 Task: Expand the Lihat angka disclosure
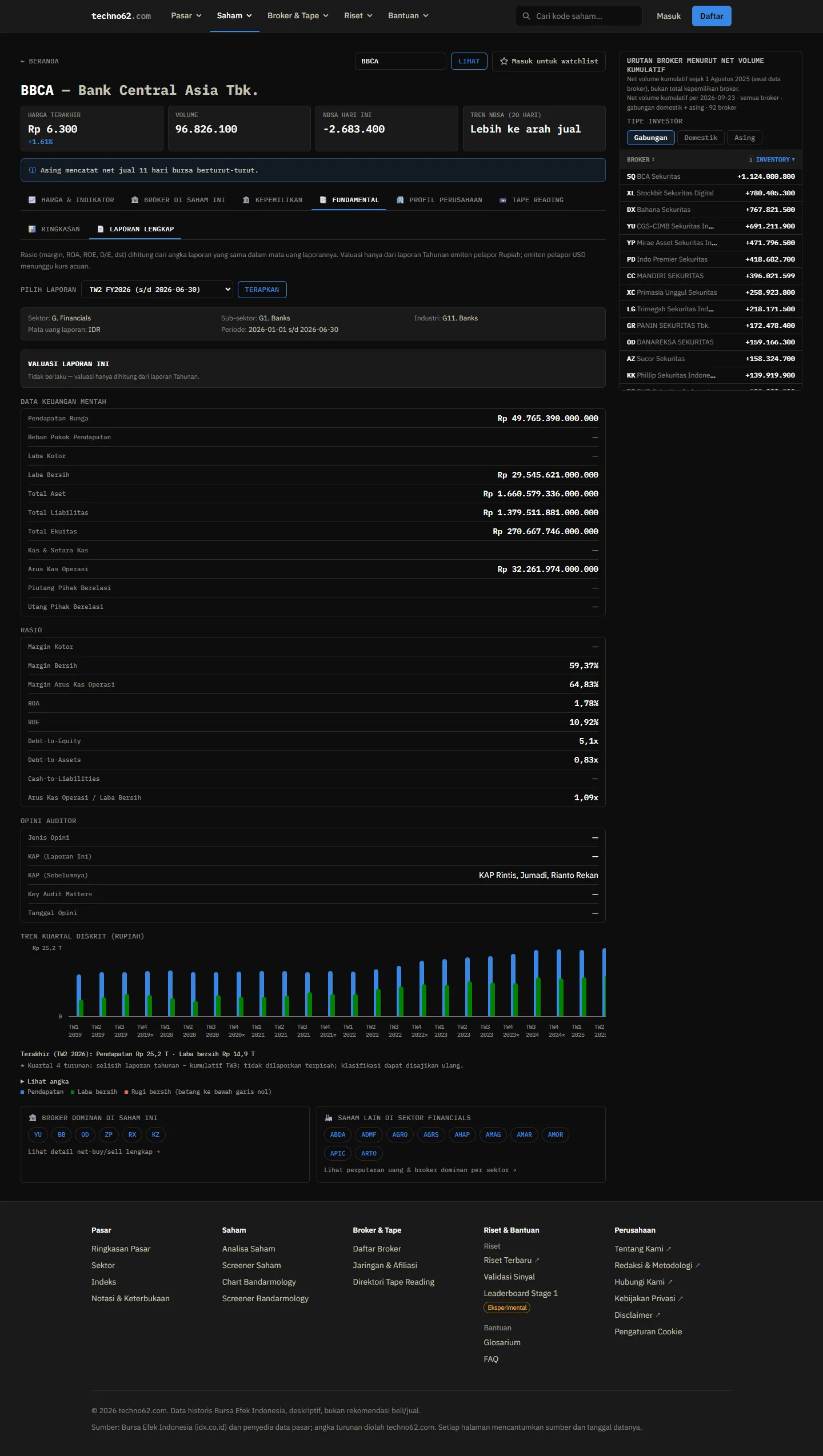click(x=45, y=1081)
